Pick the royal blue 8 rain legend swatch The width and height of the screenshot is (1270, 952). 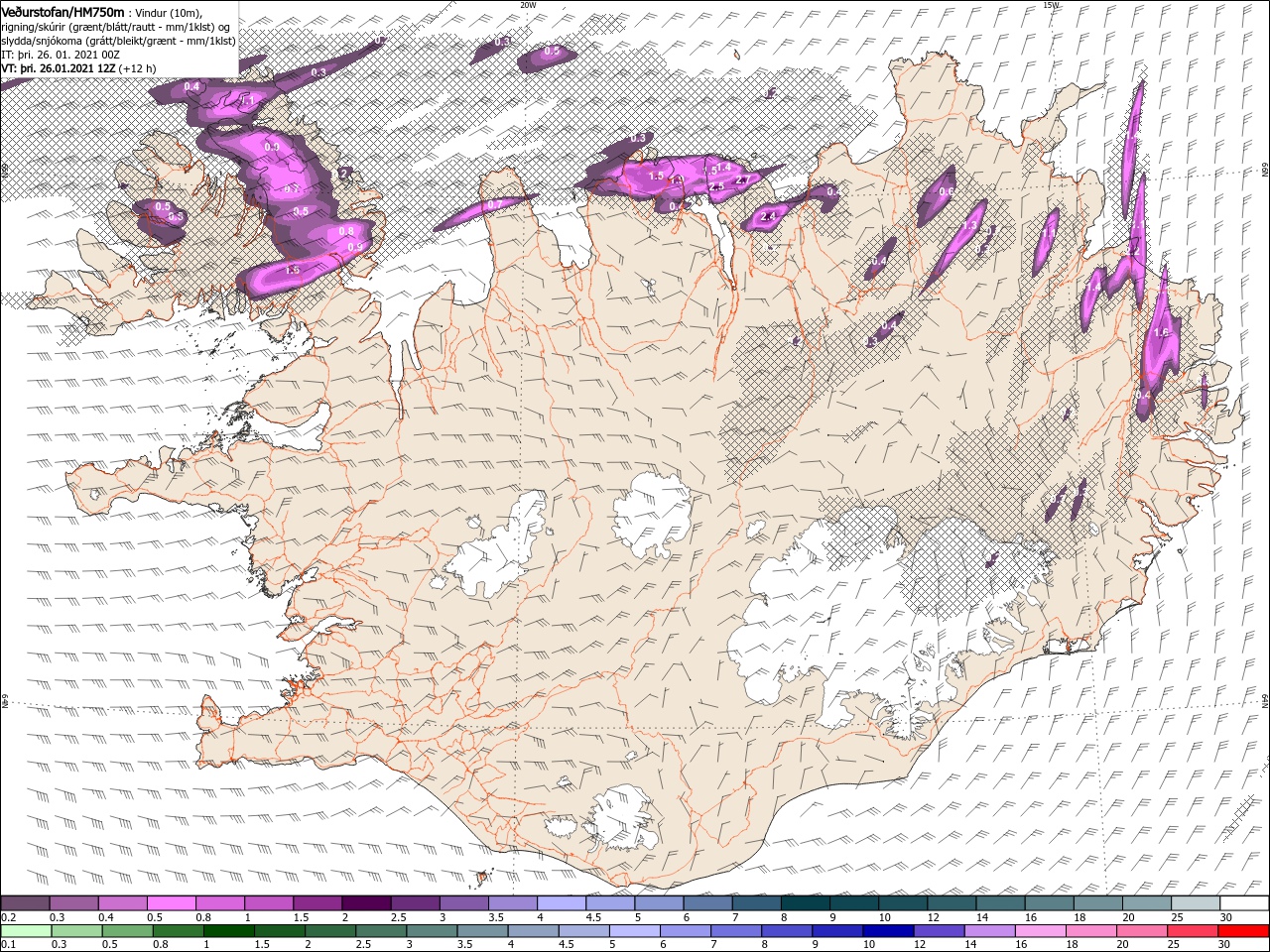pos(788,931)
